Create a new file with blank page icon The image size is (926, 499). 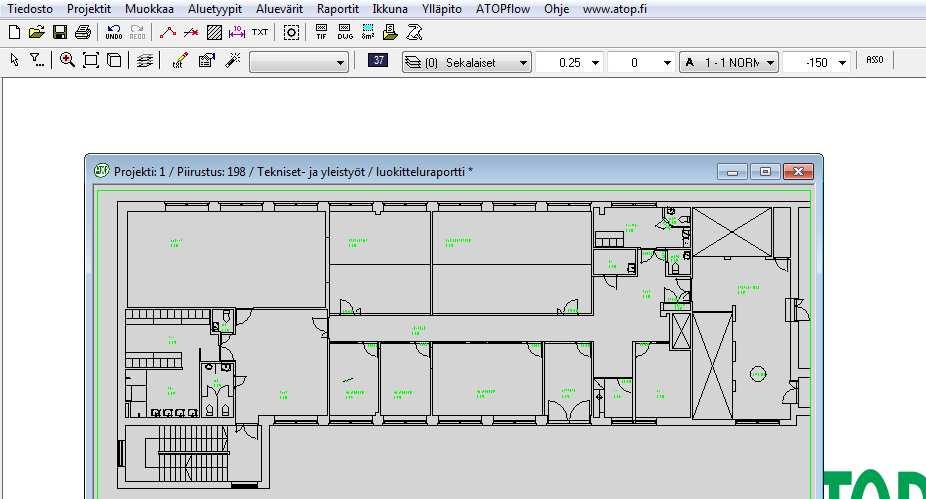pyautogui.click(x=14, y=32)
